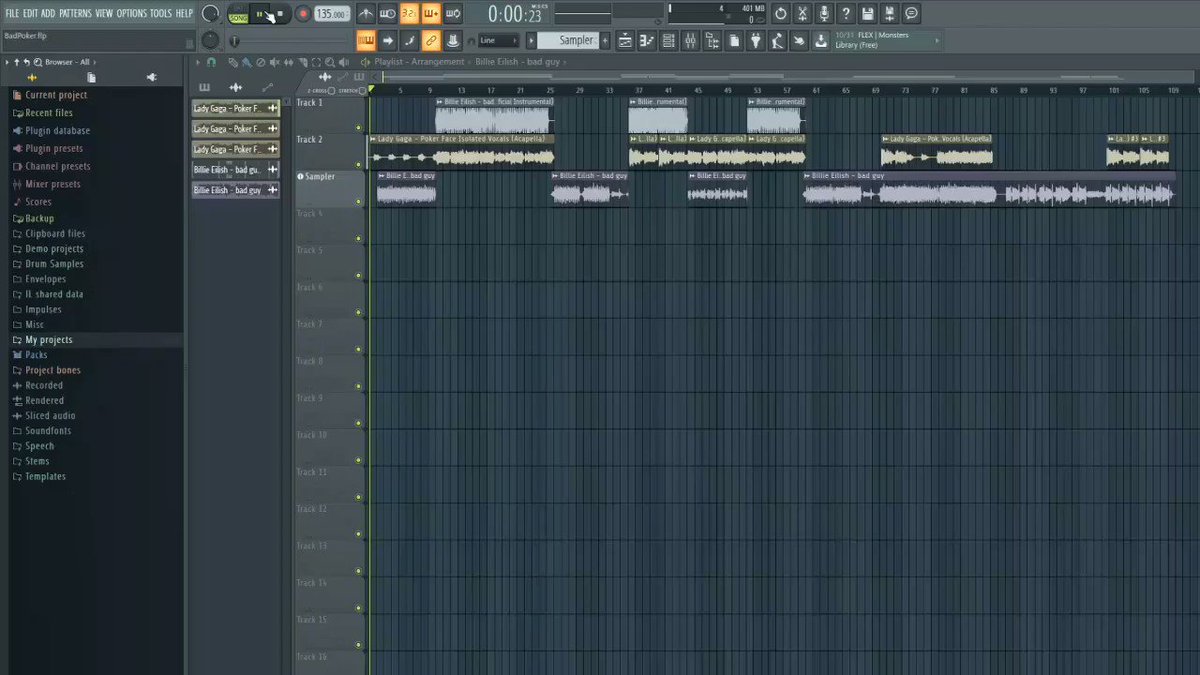Toggle typing keyboard to piano
This screenshot has width=1200, height=675.
[365, 41]
